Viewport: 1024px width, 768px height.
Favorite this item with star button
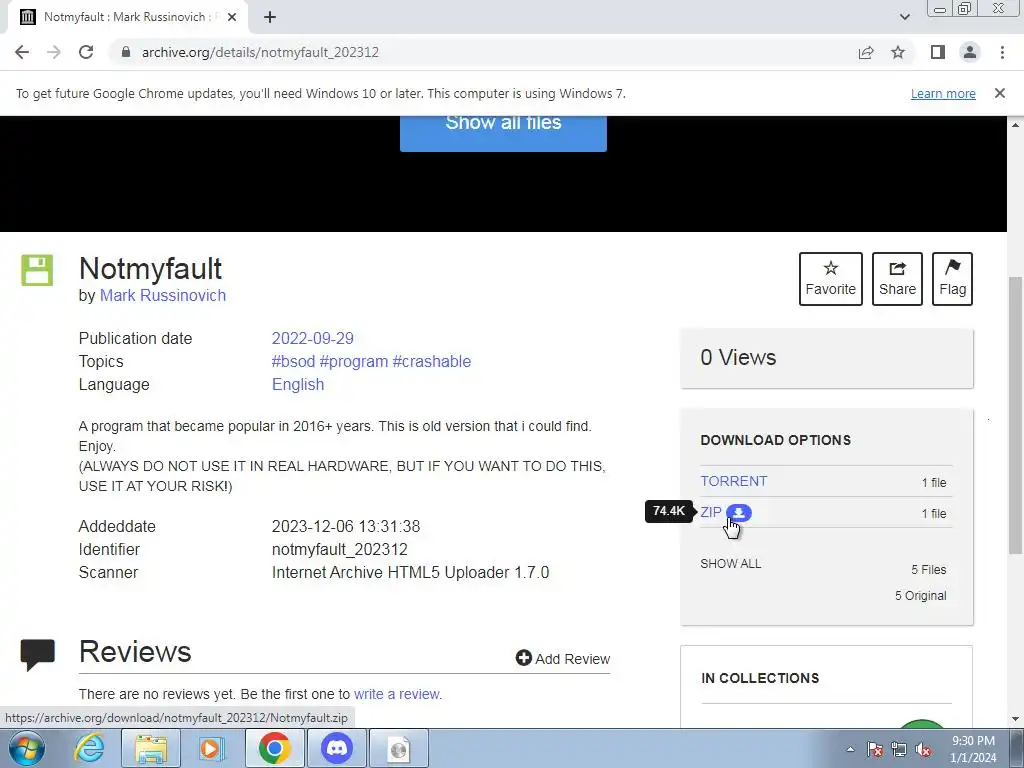pyautogui.click(x=831, y=279)
